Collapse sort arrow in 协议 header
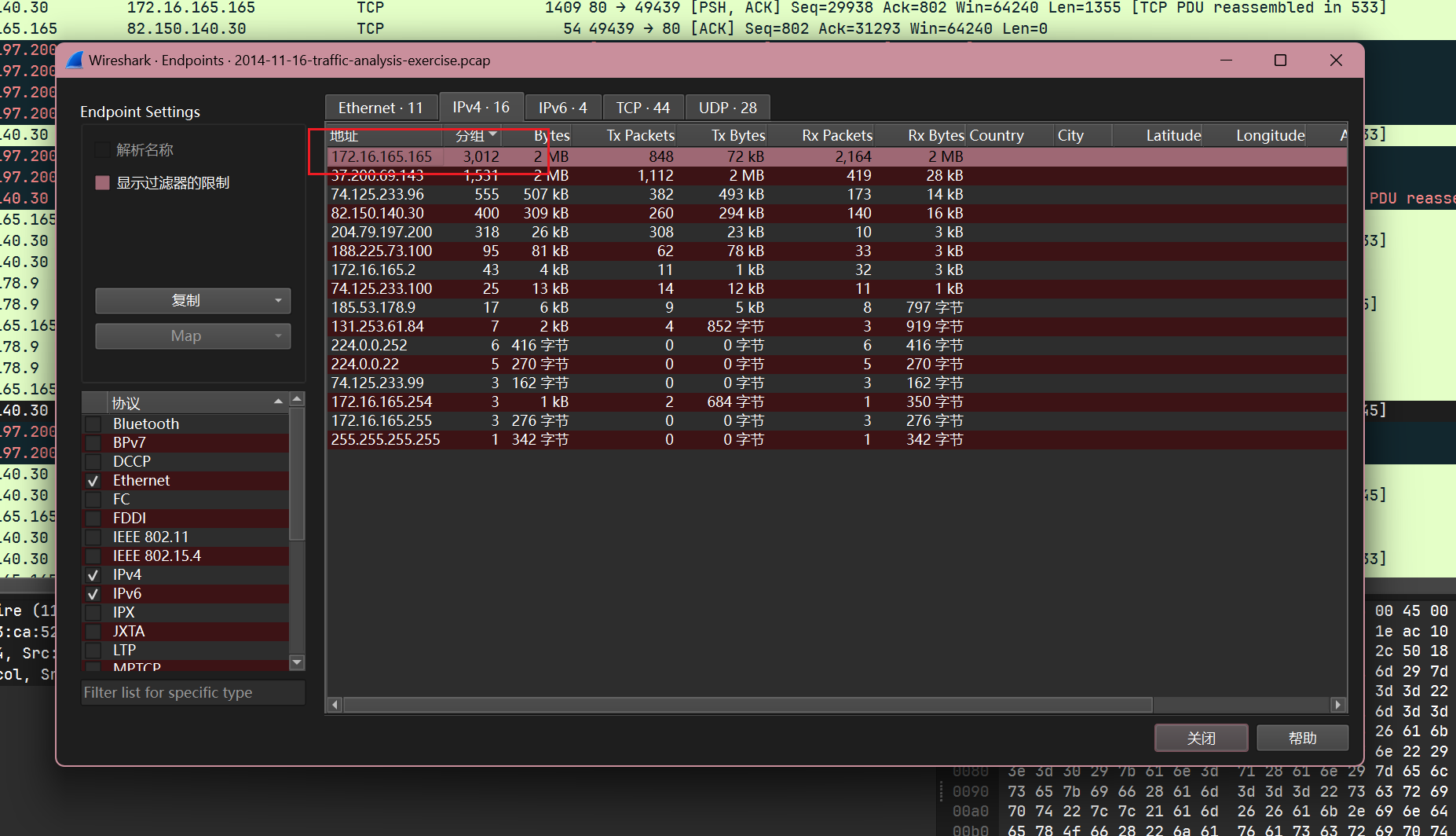 point(278,402)
